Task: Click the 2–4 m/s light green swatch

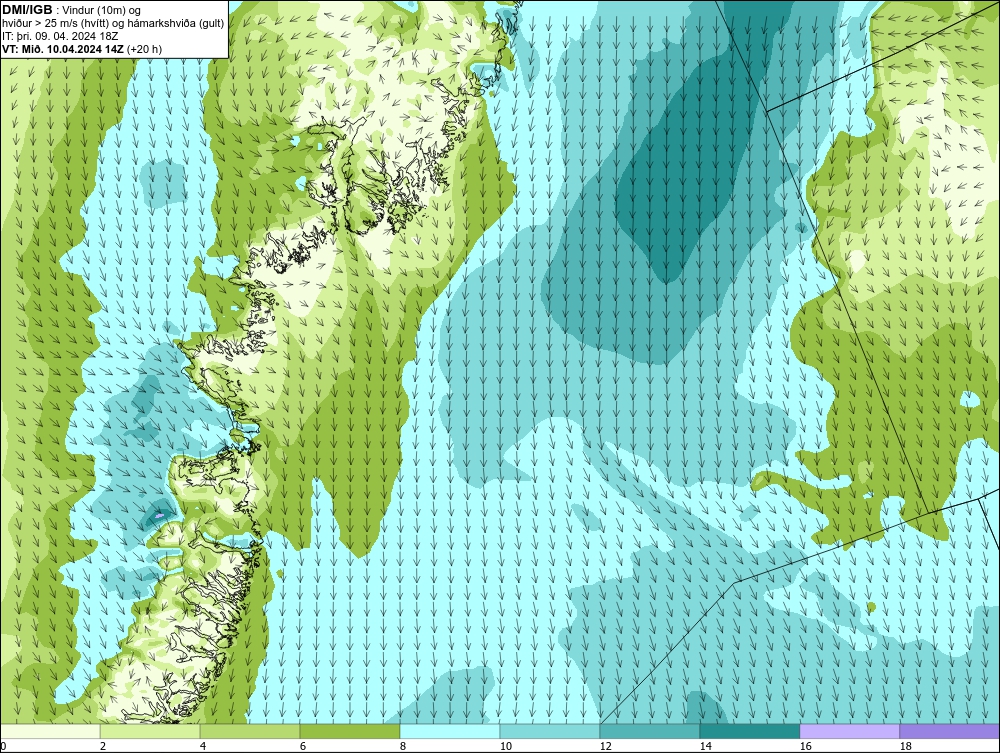Action: coord(150,731)
